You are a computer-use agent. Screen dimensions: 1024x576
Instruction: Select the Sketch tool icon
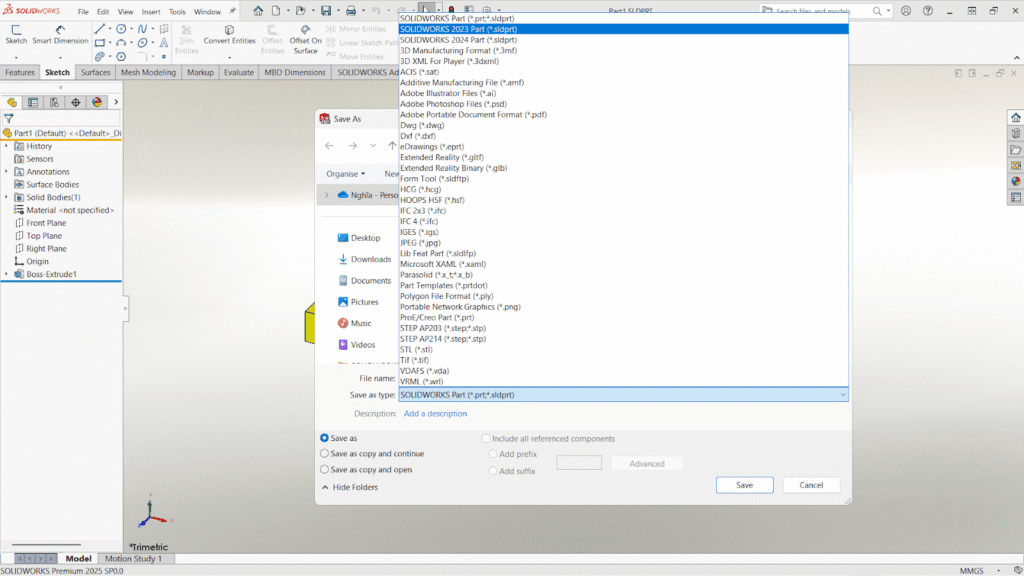click(x=16, y=34)
